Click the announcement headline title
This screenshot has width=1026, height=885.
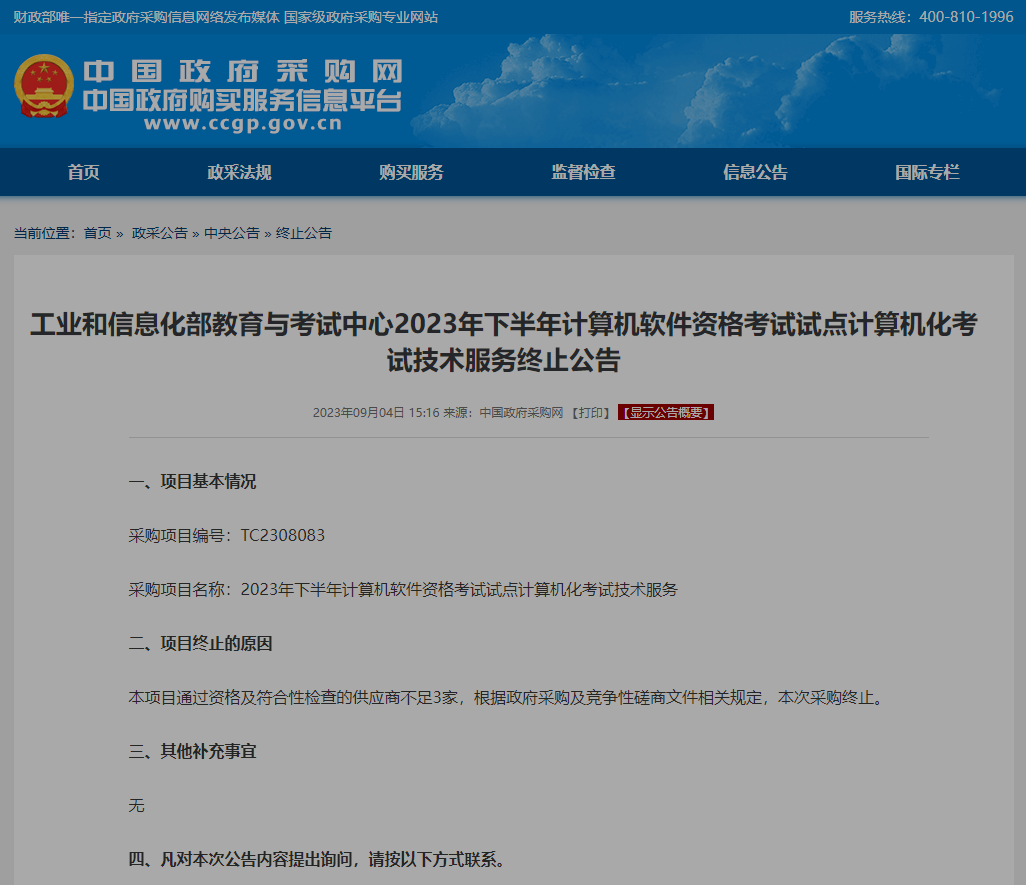coord(504,342)
